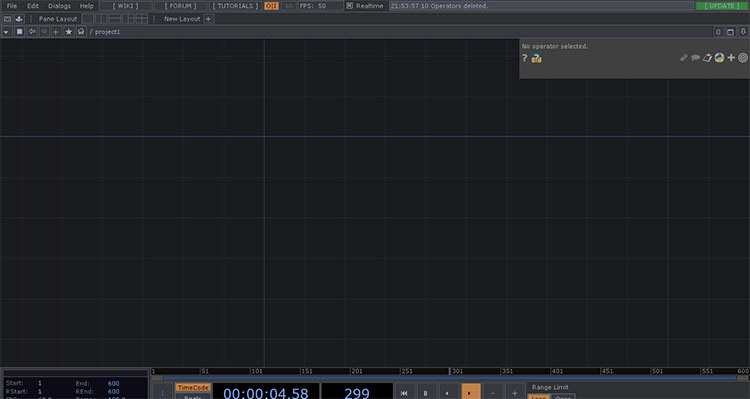Click the Python logo icon beside the plus
Viewport: 750px width, 399px height.
click(719, 58)
